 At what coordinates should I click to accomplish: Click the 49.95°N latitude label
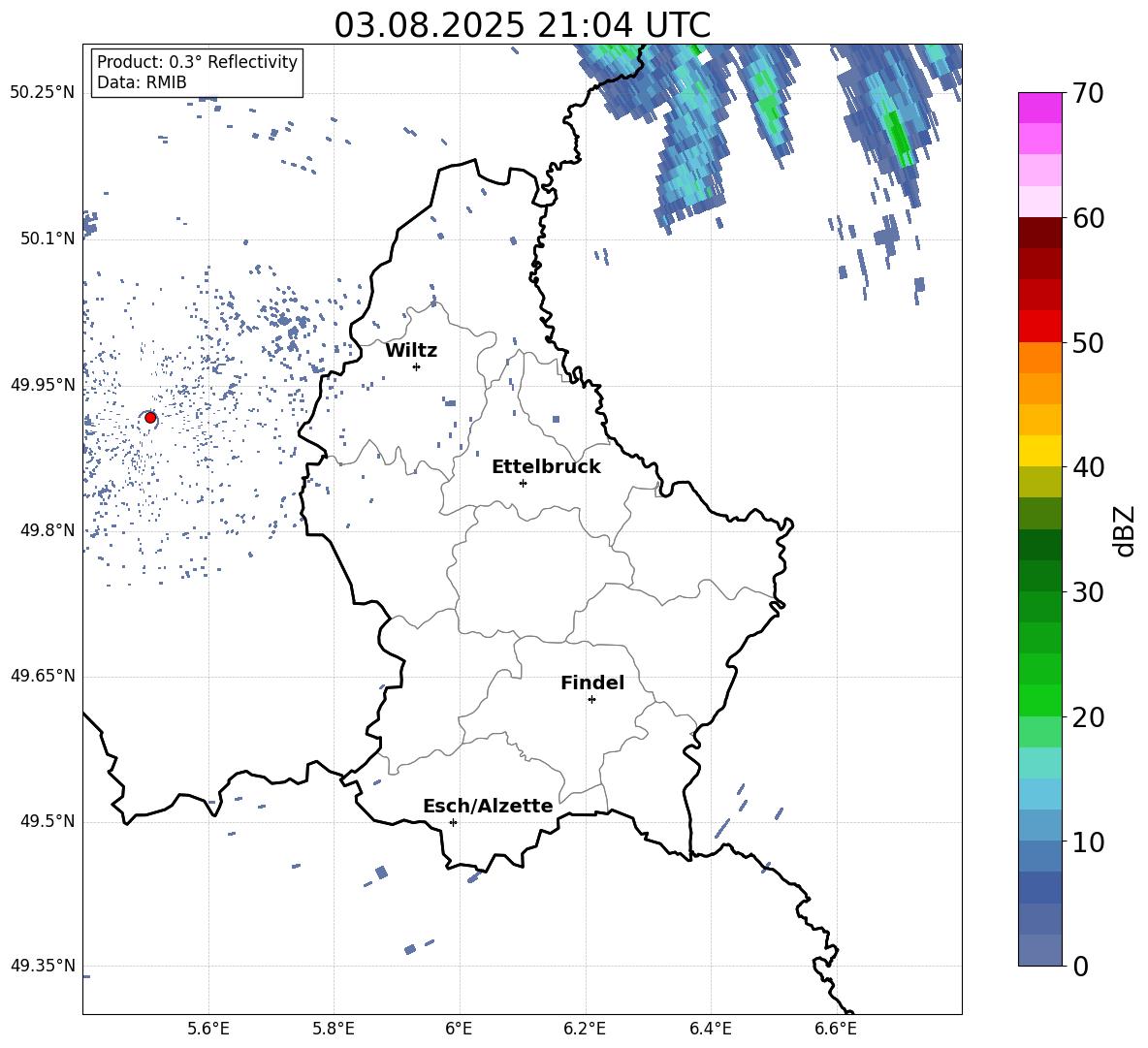[43, 385]
